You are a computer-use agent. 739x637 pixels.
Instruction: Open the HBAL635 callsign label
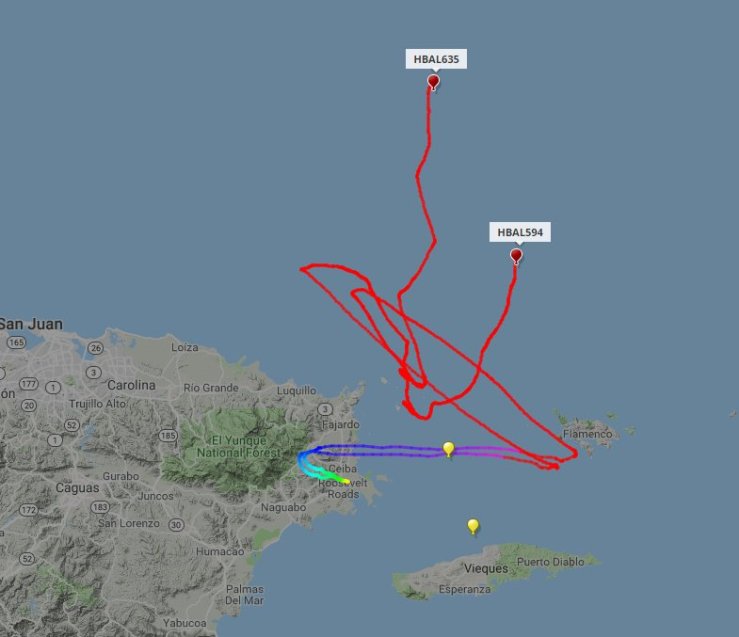point(436,59)
